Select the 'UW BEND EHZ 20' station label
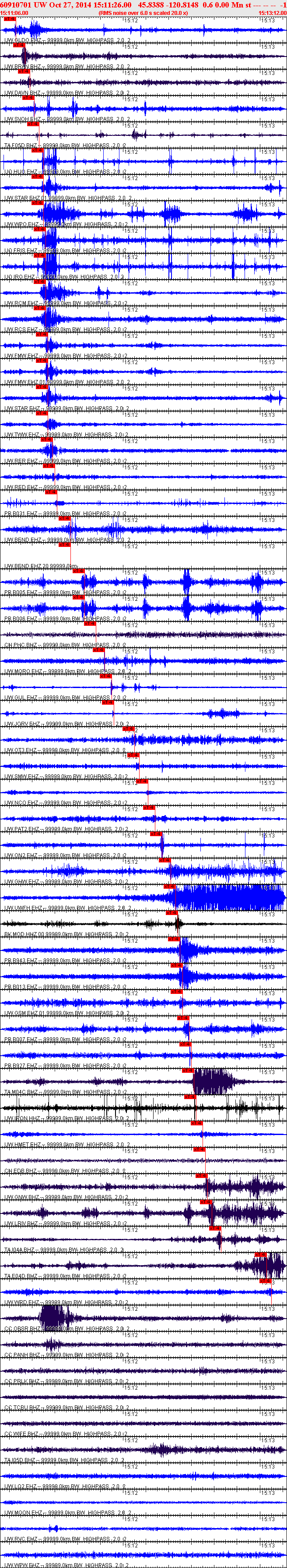This screenshot has height=1568, width=287. (27, 566)
